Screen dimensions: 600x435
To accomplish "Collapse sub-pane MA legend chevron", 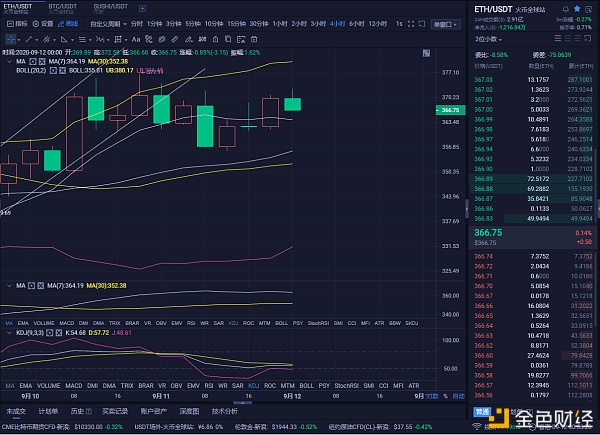I will 10,286.
